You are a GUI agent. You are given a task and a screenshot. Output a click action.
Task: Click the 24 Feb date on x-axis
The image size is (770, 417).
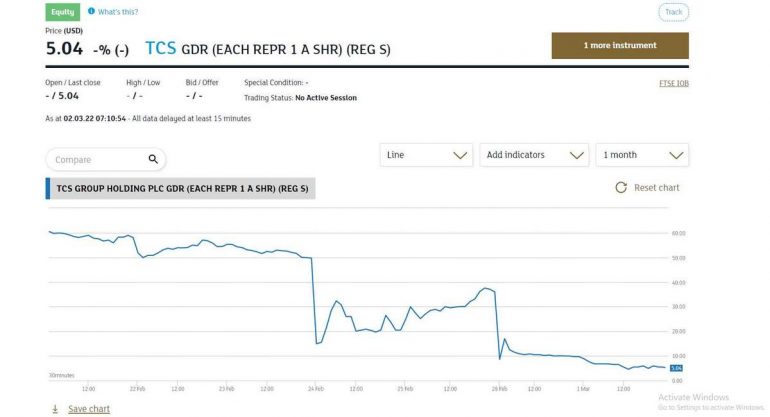pos(316,389)
